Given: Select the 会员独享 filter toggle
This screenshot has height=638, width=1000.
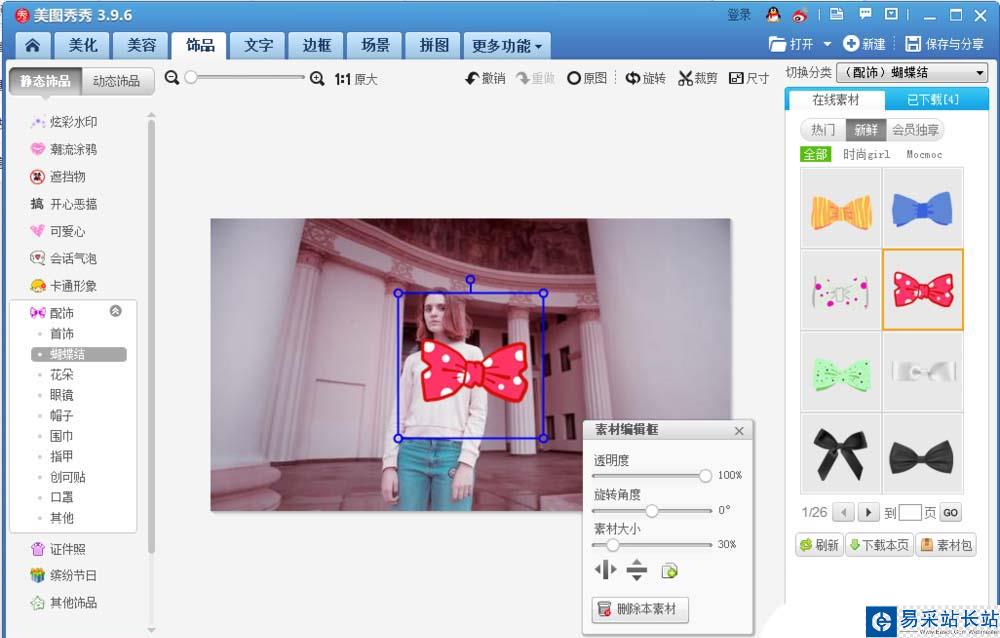Looking at the screenshot, I should click(x=915, y=130).
